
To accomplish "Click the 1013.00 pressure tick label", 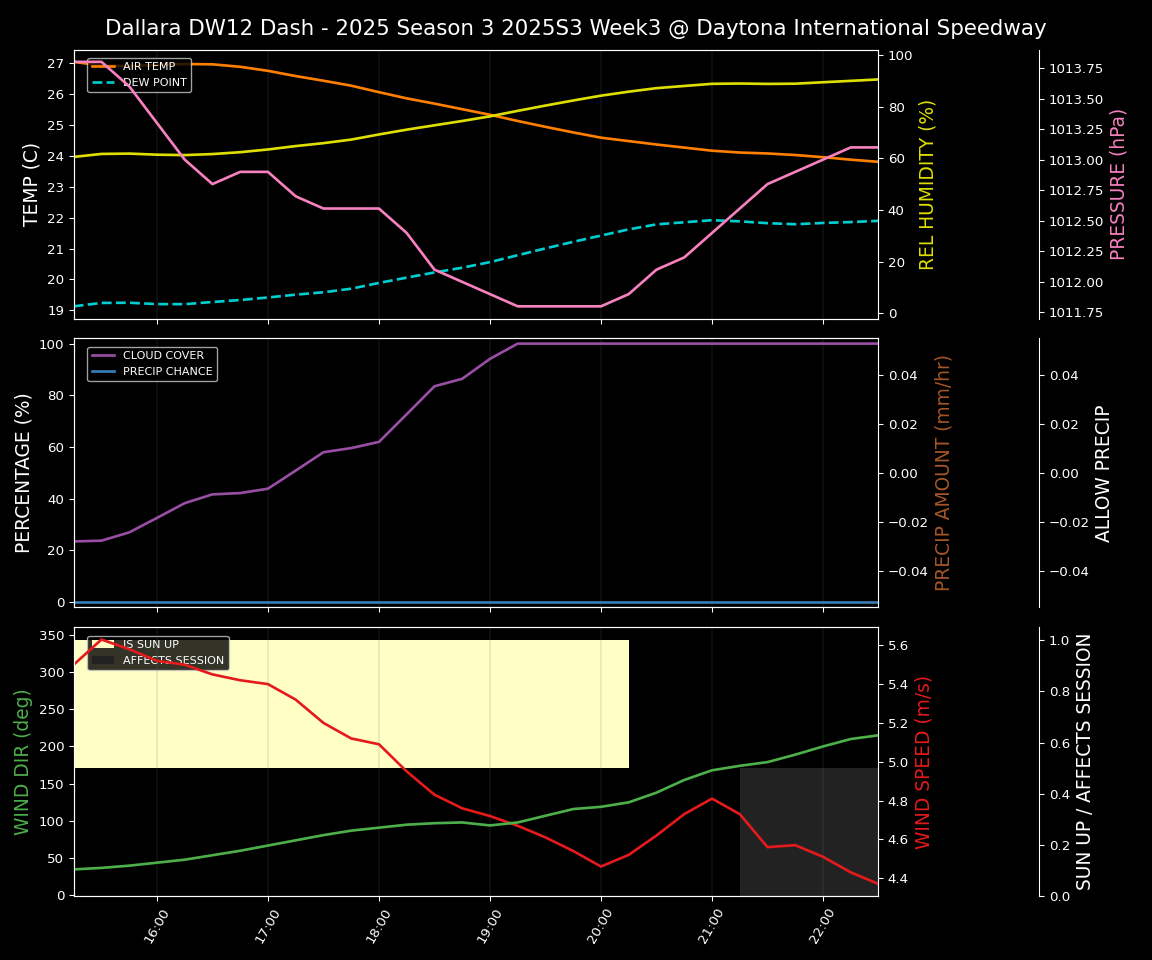I will (1076, 161).
